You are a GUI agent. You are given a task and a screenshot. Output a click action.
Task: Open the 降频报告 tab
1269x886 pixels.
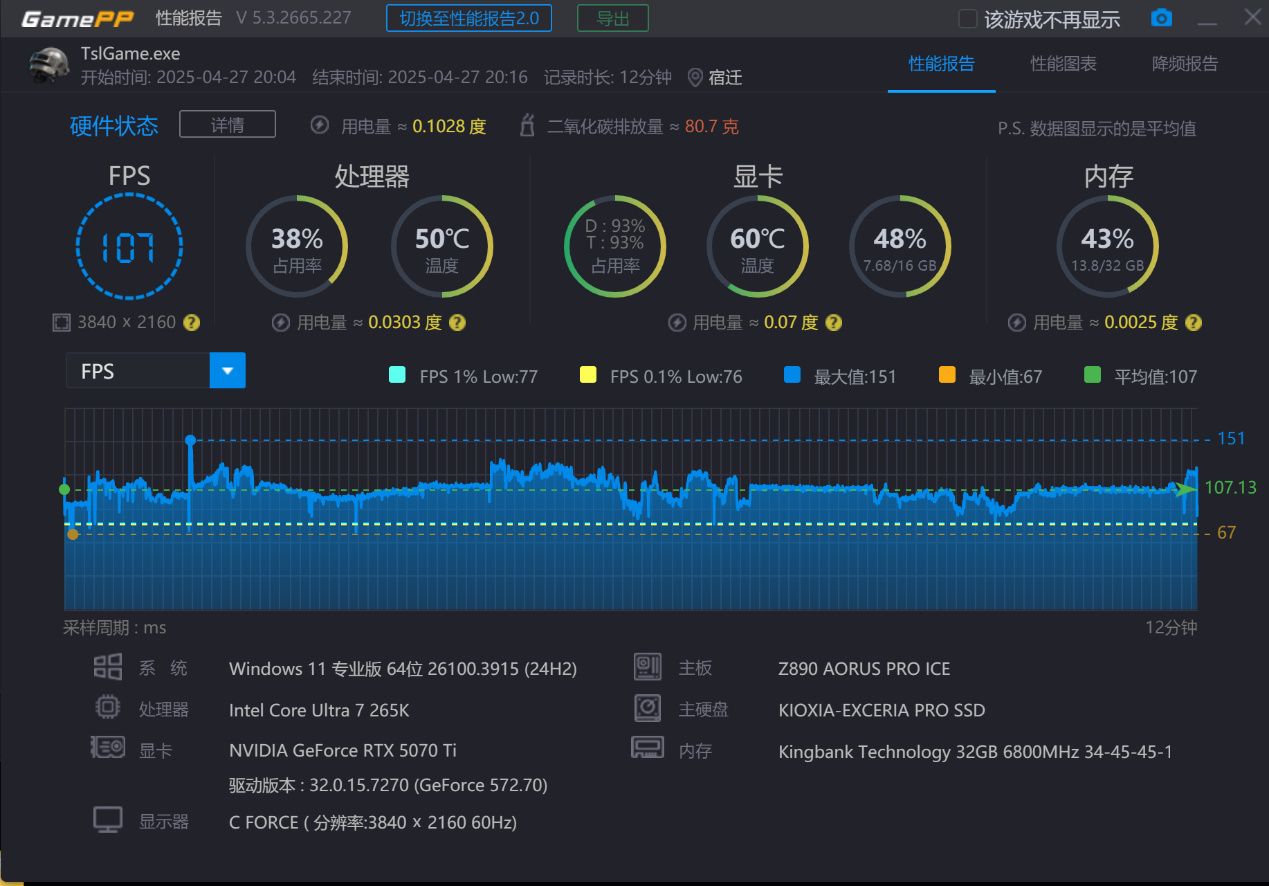(x=1186, y=64)
